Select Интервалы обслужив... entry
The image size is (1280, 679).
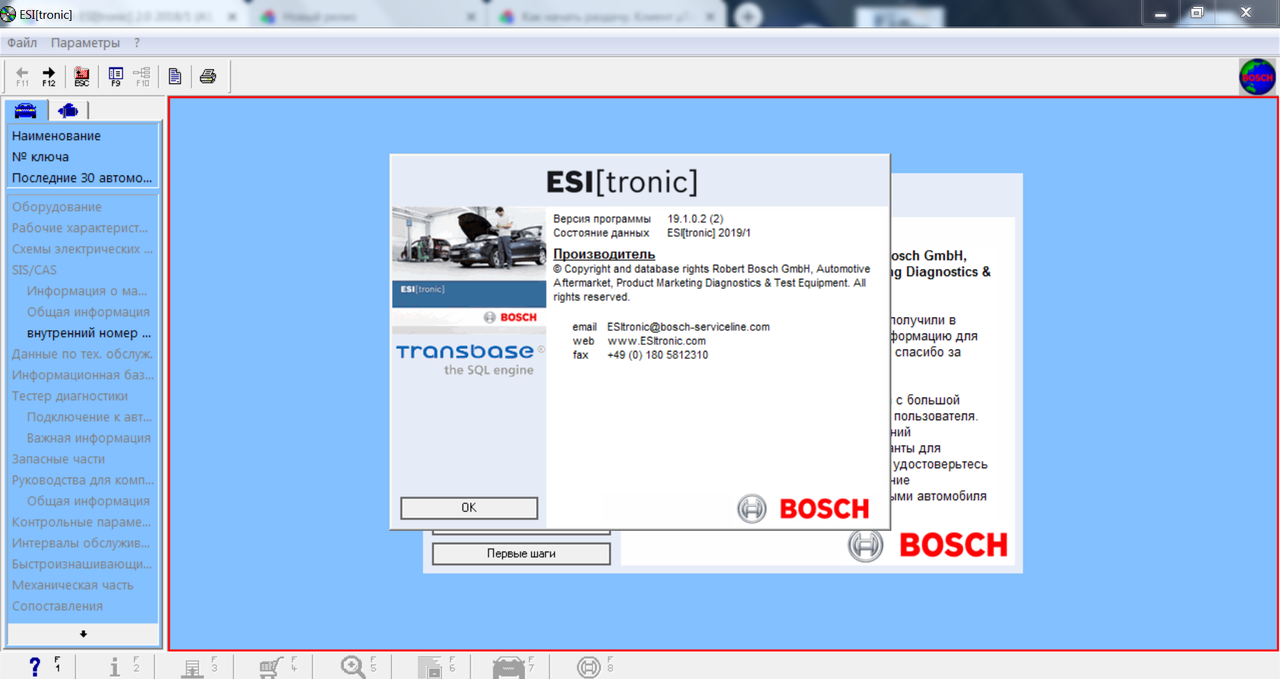83,543
